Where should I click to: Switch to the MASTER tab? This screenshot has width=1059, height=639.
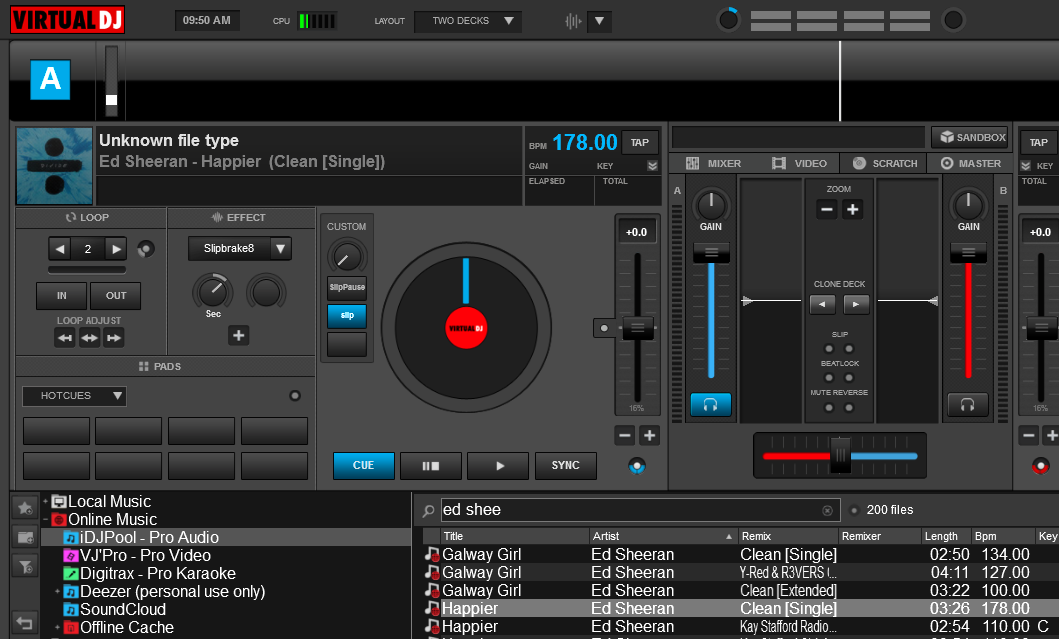coord(971,163)
